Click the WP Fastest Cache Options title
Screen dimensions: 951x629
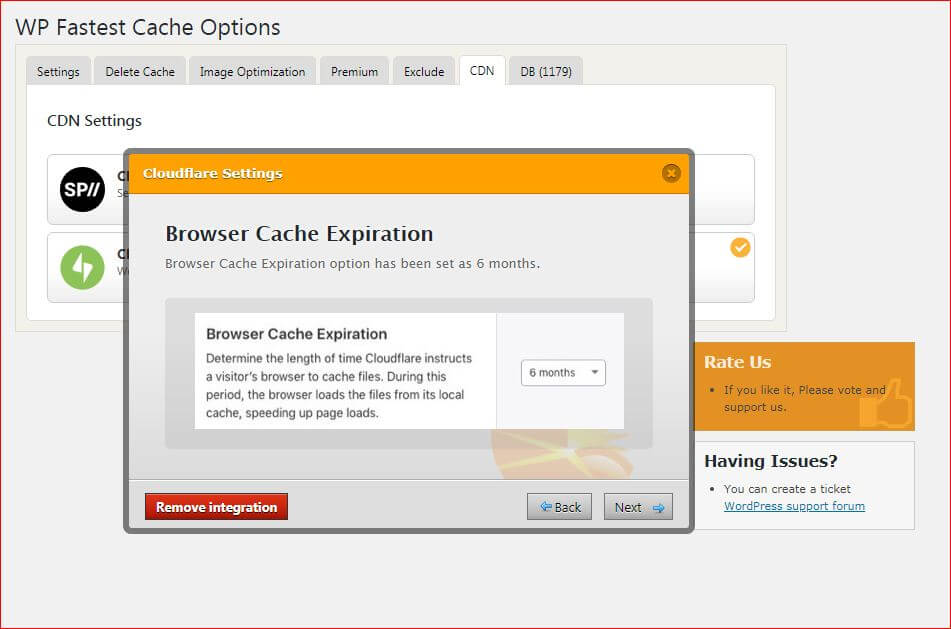148,27
